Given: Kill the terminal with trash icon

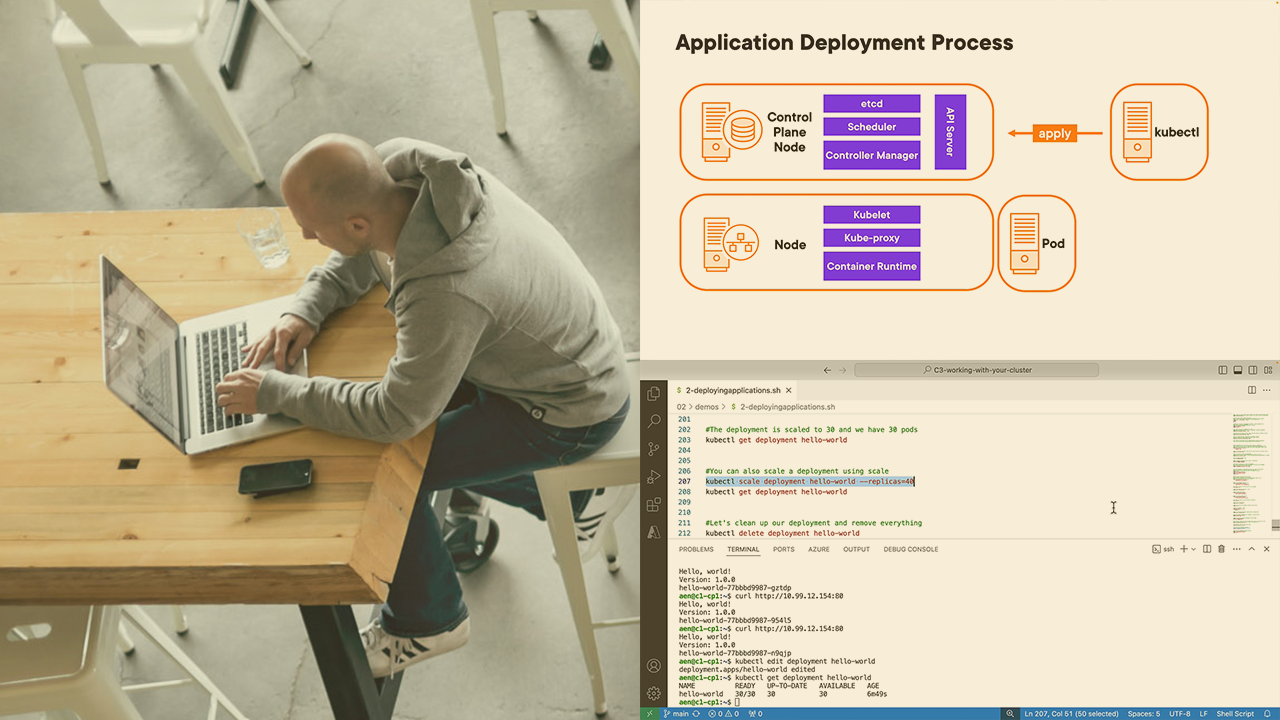Looking at the screenshot, I should click(x=1221, y=549).
